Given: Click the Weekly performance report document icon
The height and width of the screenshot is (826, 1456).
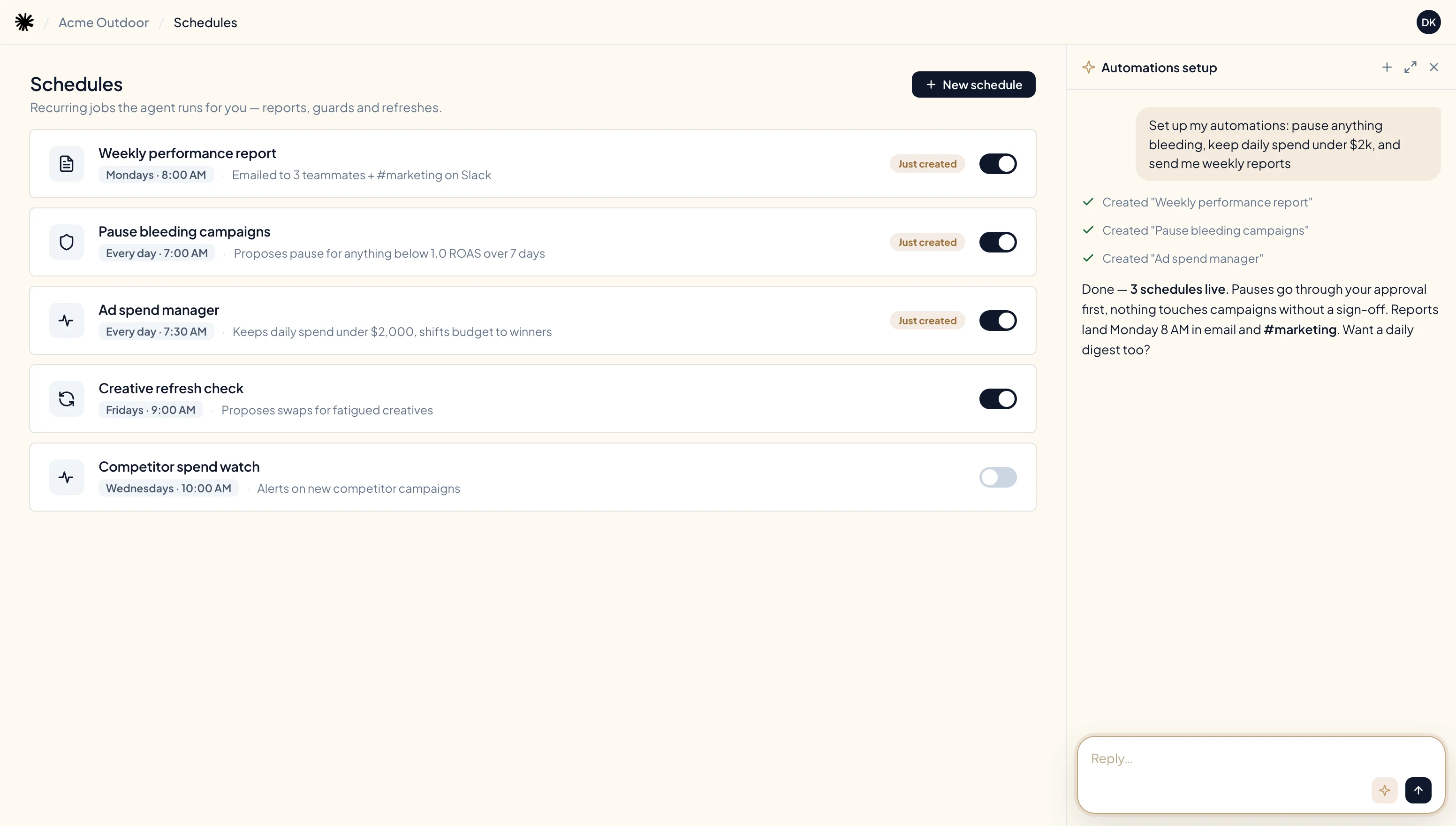Looking at the screenshot, I should (x=66, y=164).
